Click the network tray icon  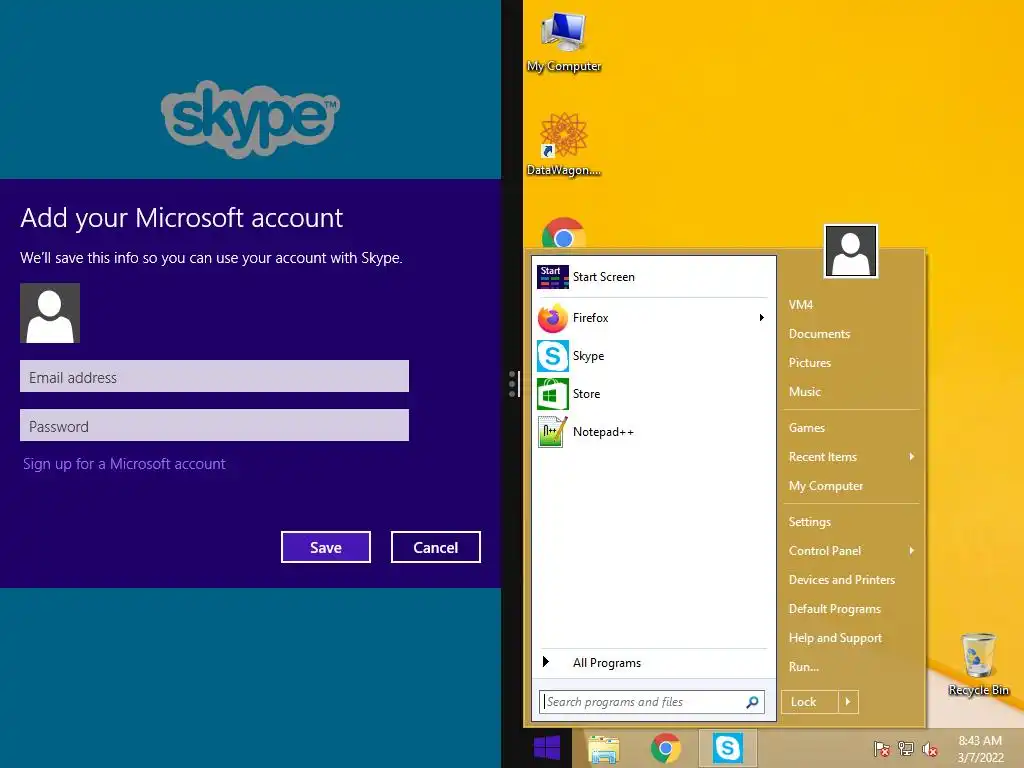coord(906,748)
